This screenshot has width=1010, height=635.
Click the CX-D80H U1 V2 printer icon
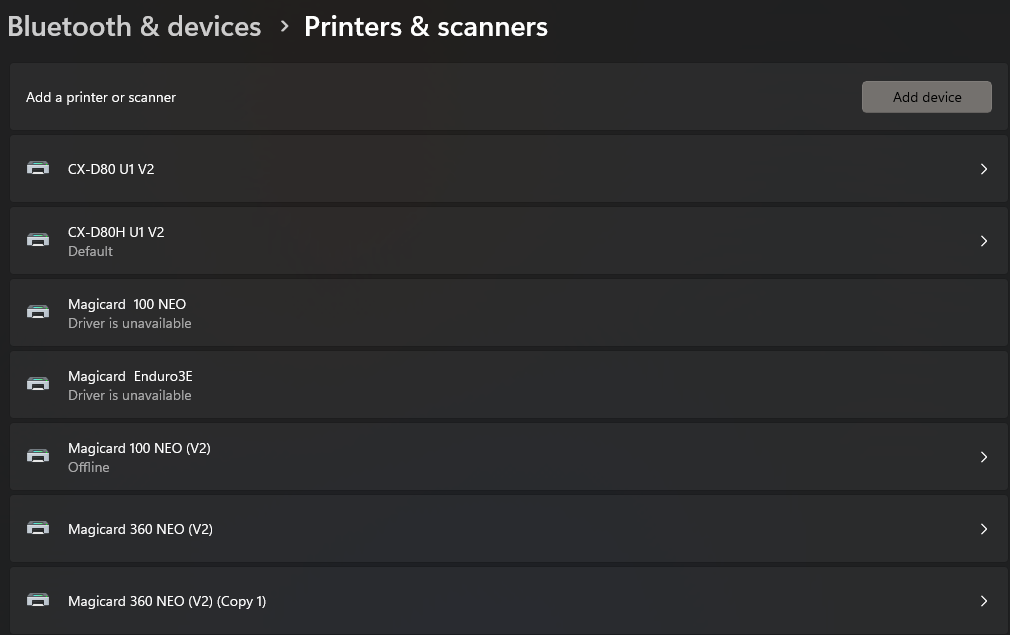(38, 241)
